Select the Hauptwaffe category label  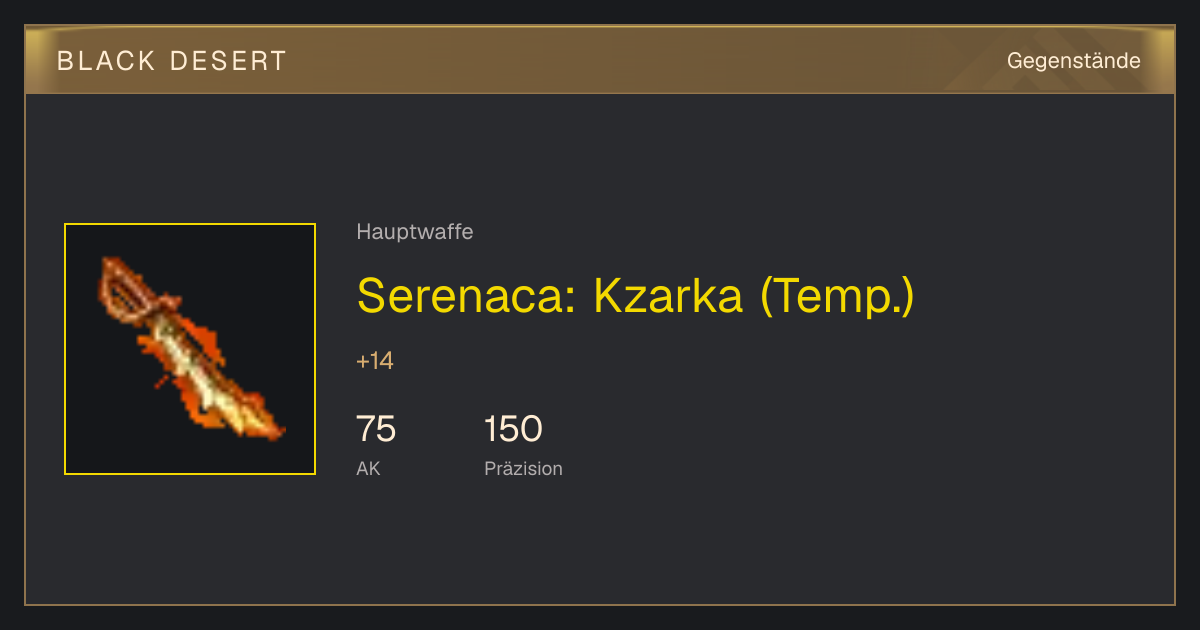click(415, 232)
